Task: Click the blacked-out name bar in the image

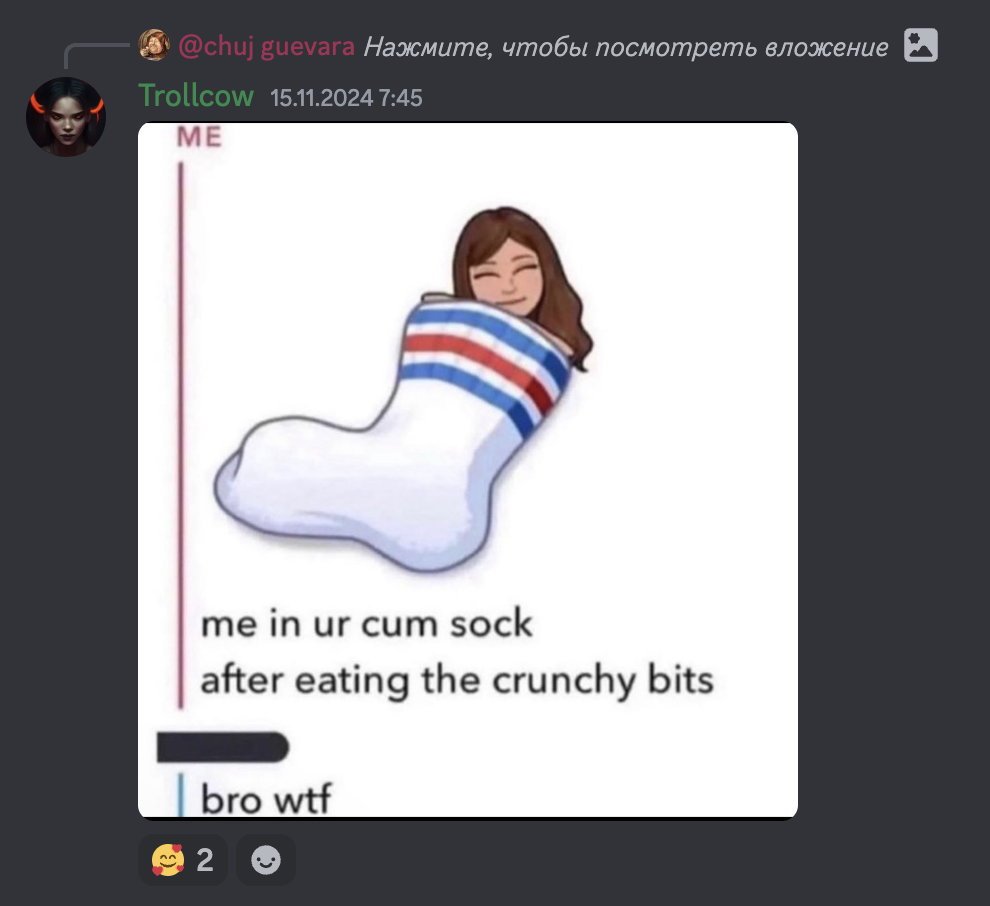Action: point(223,748)
